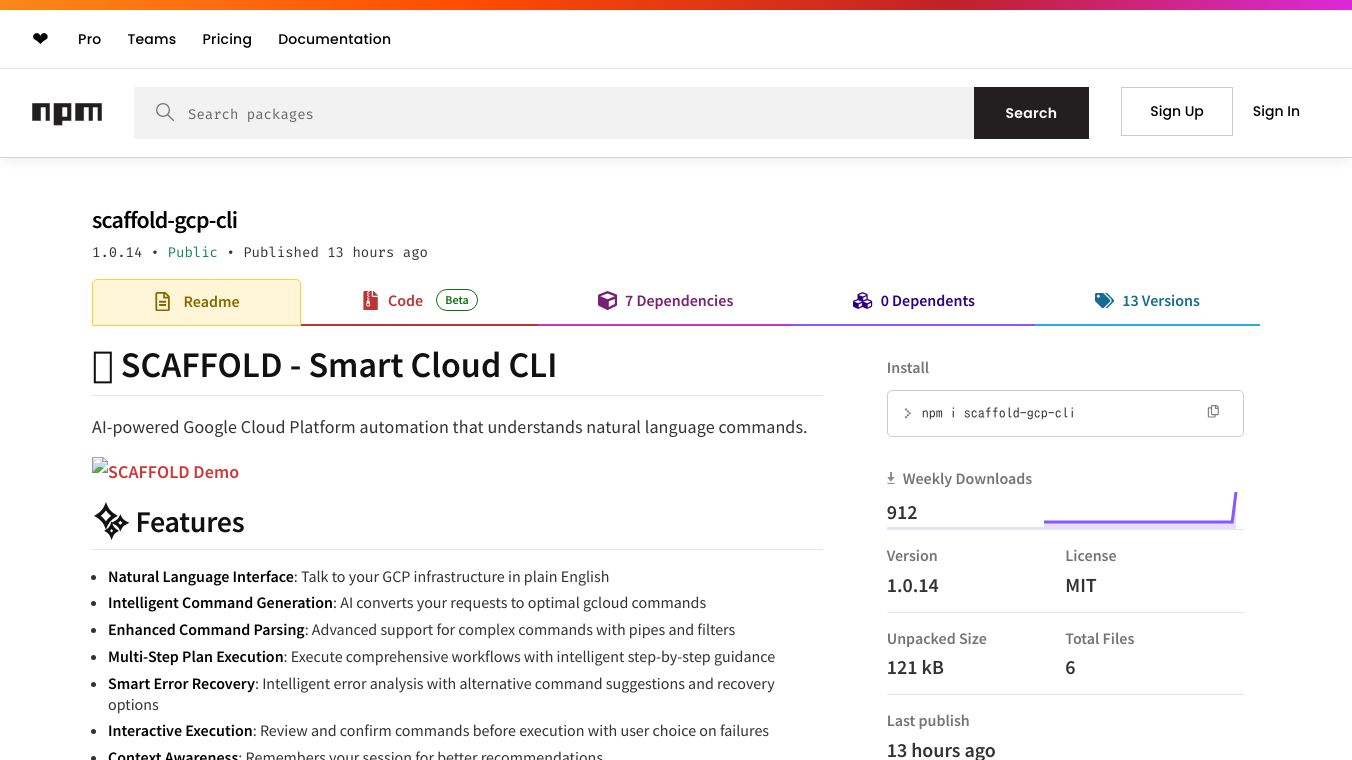The width and height of the screenshot is (1352, 760).
Task: Open the Pro menu item
Action: (90, 39)
